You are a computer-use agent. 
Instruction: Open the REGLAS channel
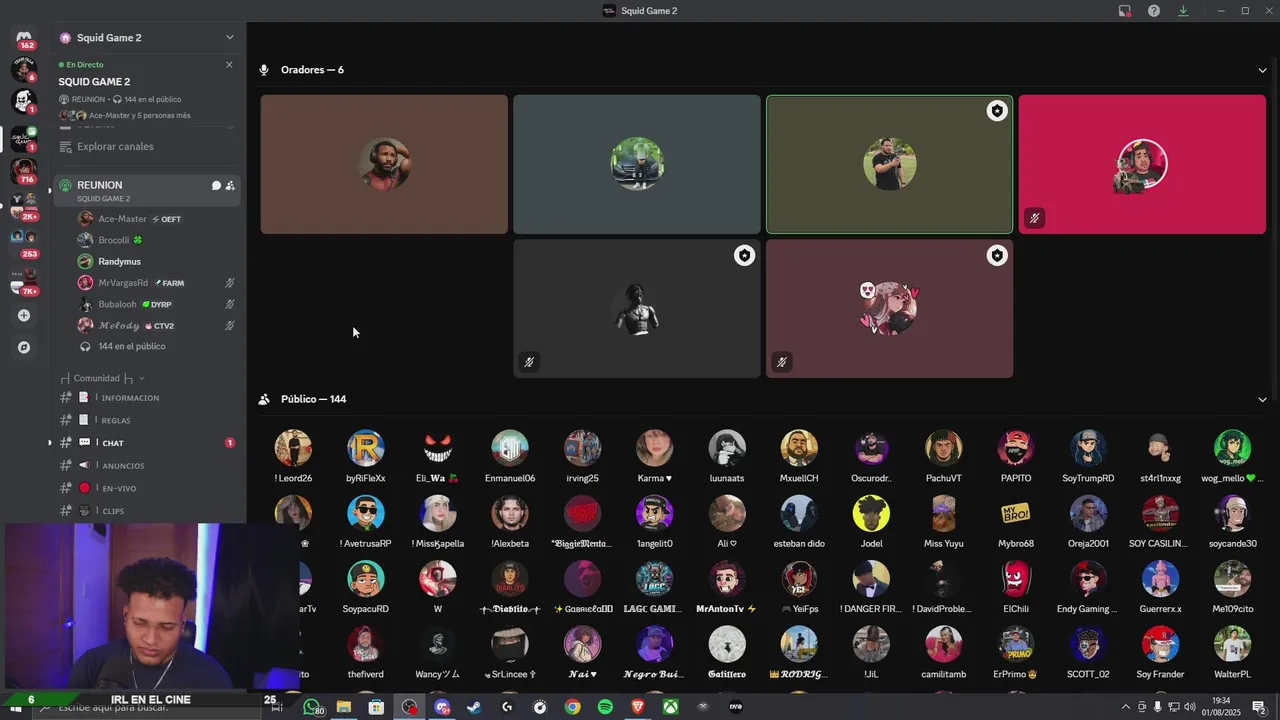click(147, 420)
